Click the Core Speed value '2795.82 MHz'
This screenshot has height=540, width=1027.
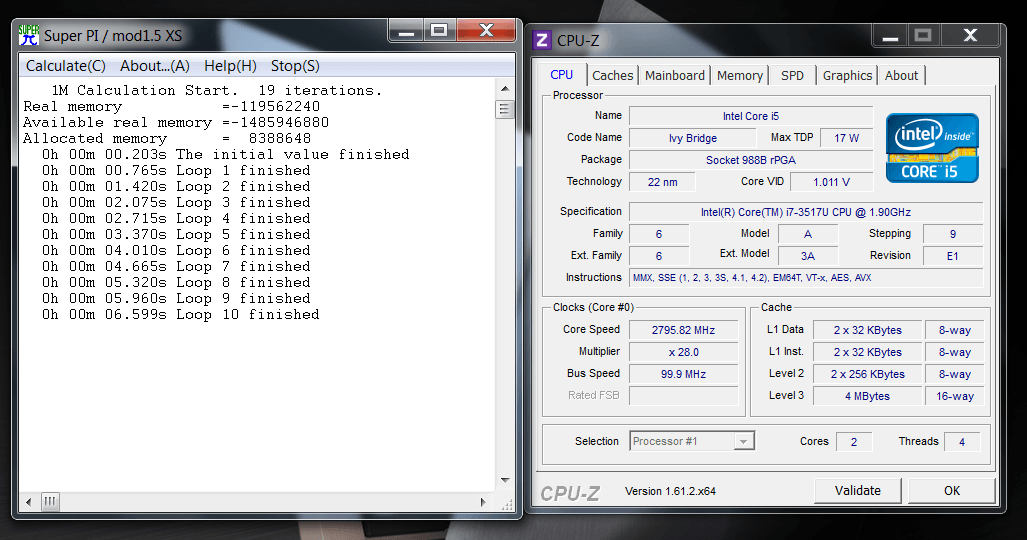tap(683, 330)
